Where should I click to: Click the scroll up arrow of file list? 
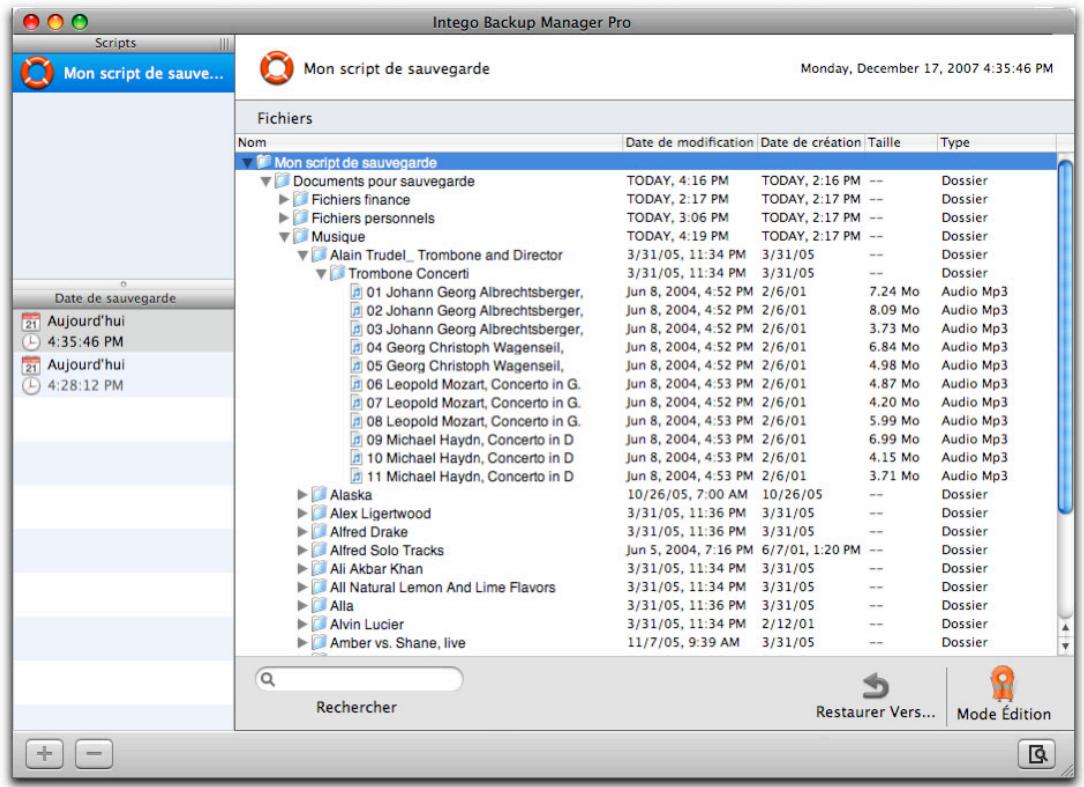[1065, 627]
